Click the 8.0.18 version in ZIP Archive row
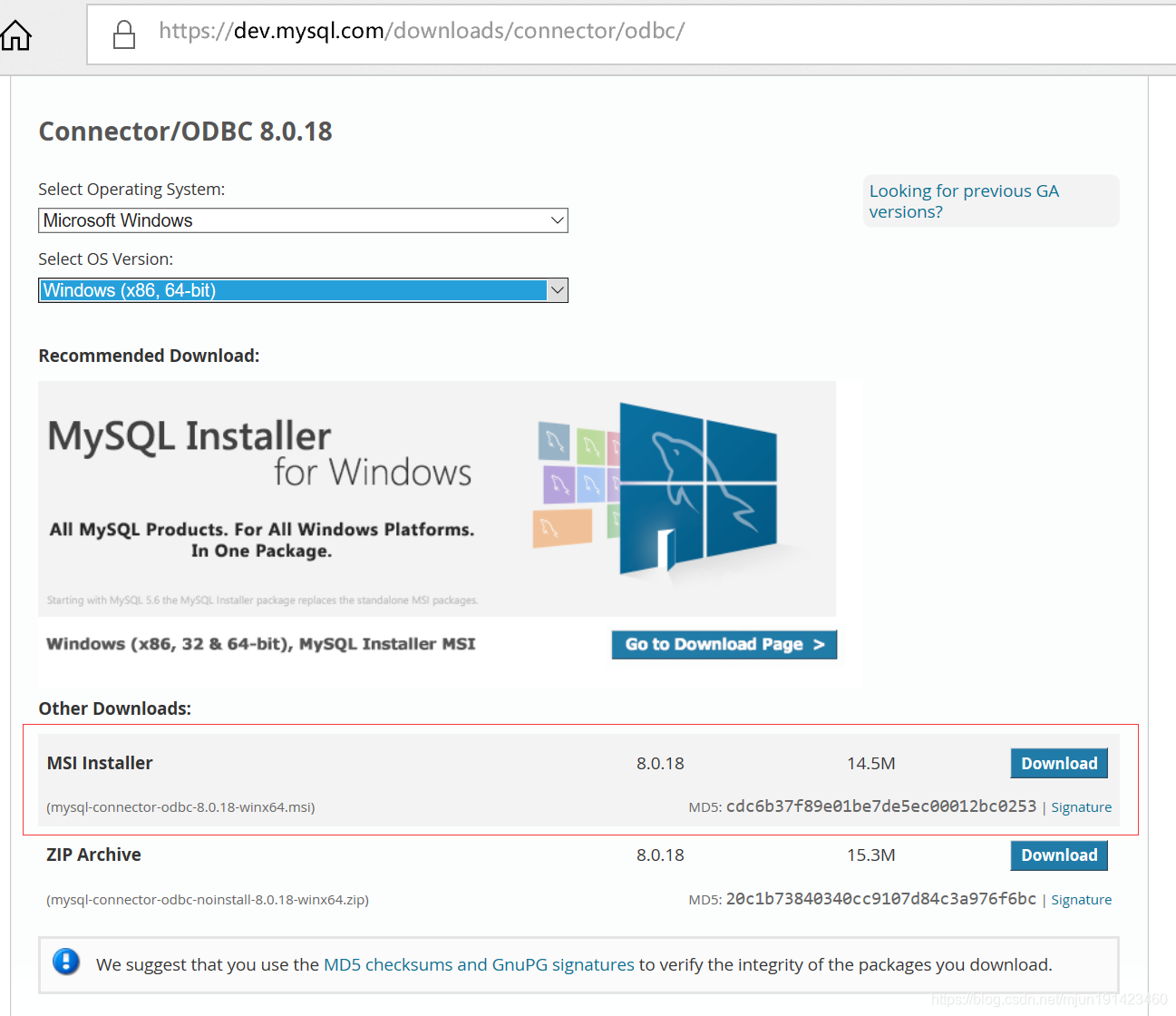Viewport: 1176px width, 1016px height. coord(660,855)
